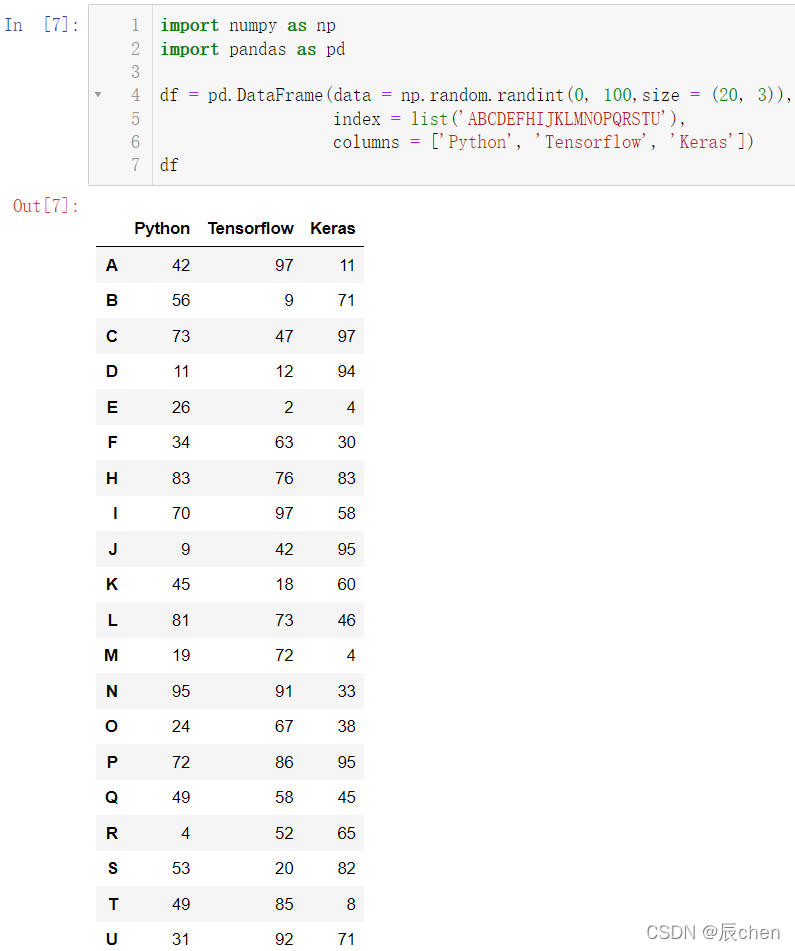Click Tensorflow value 92 in row U
The image size is (795, 951).
(x=284, y=939)
